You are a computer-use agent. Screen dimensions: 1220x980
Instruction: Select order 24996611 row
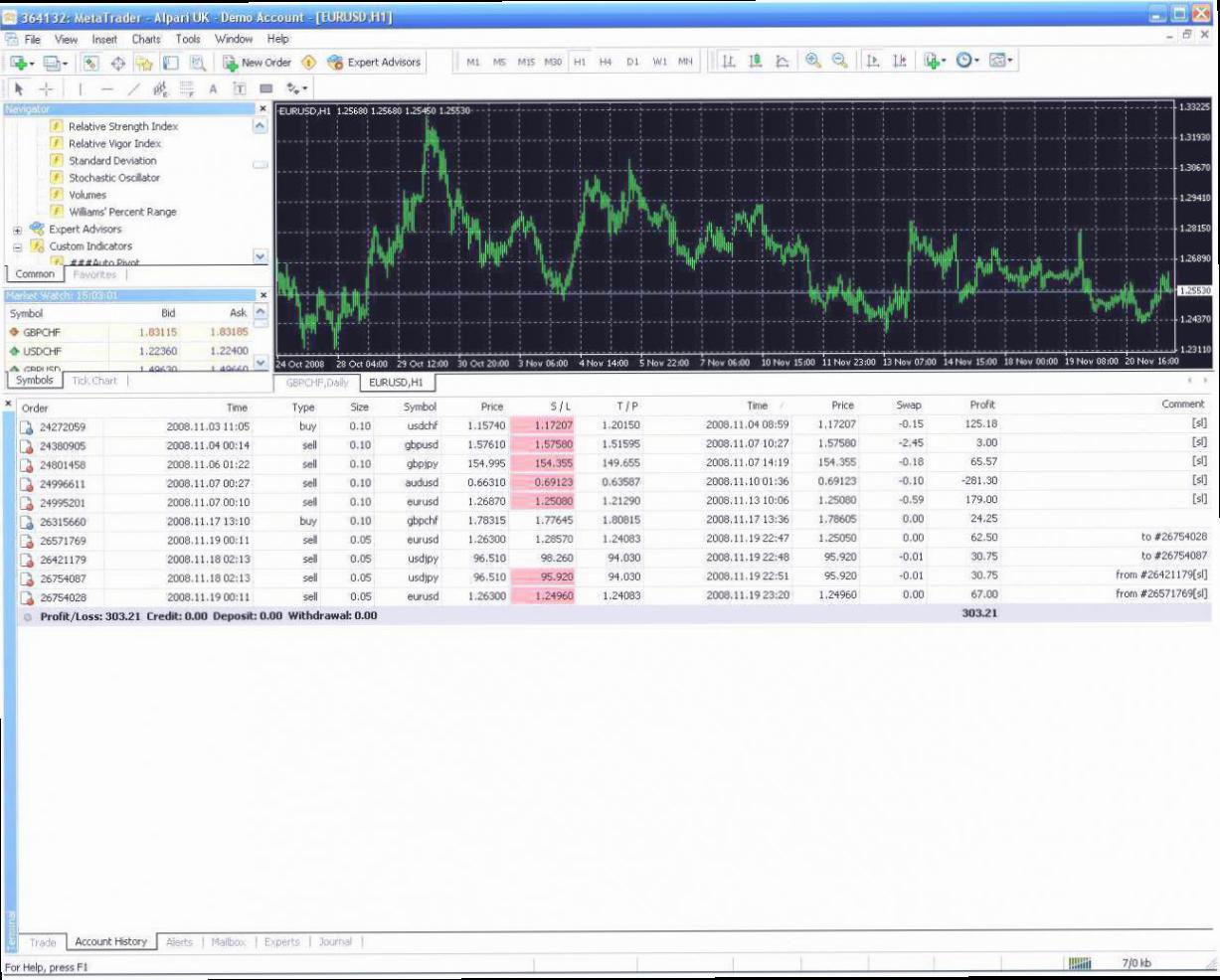pos(614,483)
